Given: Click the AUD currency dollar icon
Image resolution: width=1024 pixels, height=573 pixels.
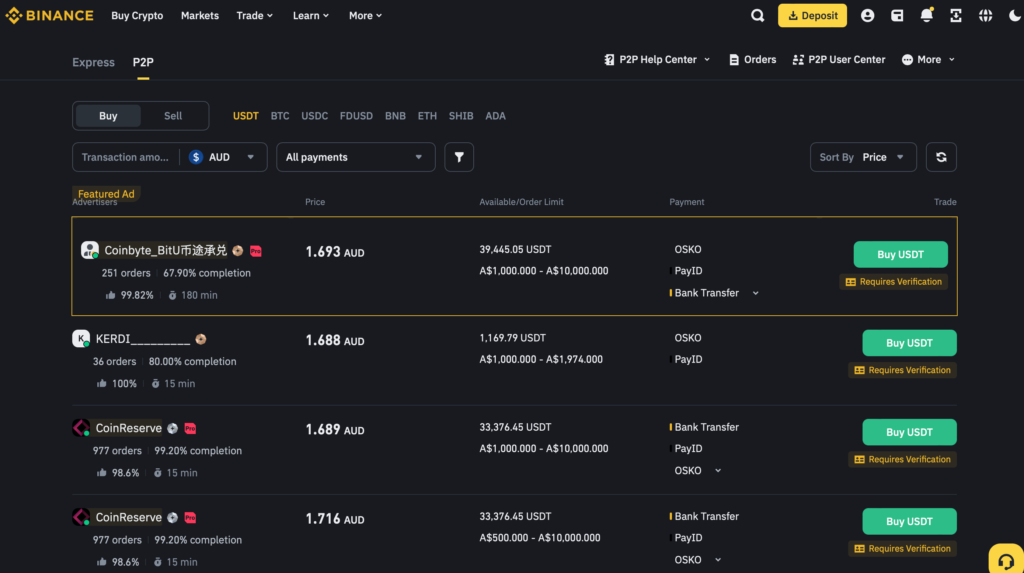Looking at the screenshot, I should pyautogui.click(x=196, y=157).
